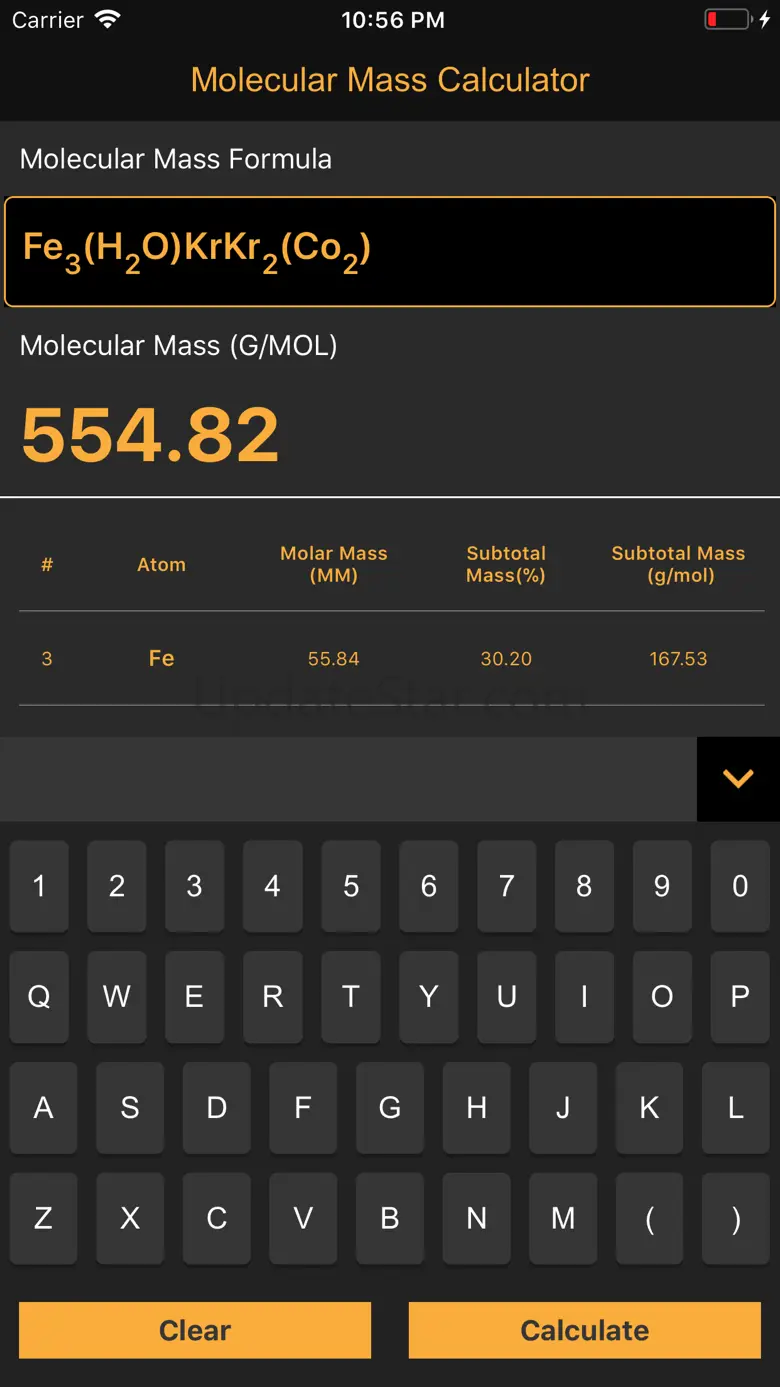Collapse keyboard with the down chevron
780x1387 pixels.
pos(738,779)
